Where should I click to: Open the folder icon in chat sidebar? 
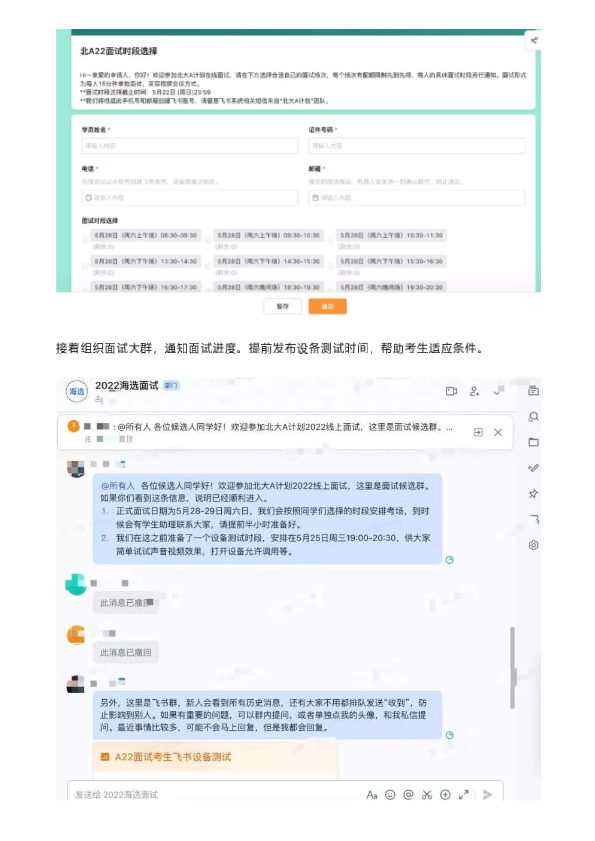(533, 442)
